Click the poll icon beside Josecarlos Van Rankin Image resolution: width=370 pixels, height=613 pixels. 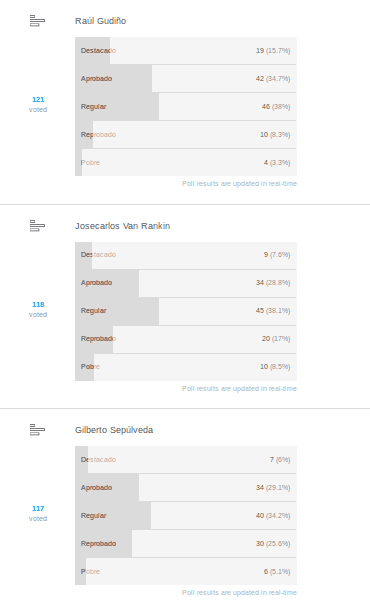click(38, 226)
